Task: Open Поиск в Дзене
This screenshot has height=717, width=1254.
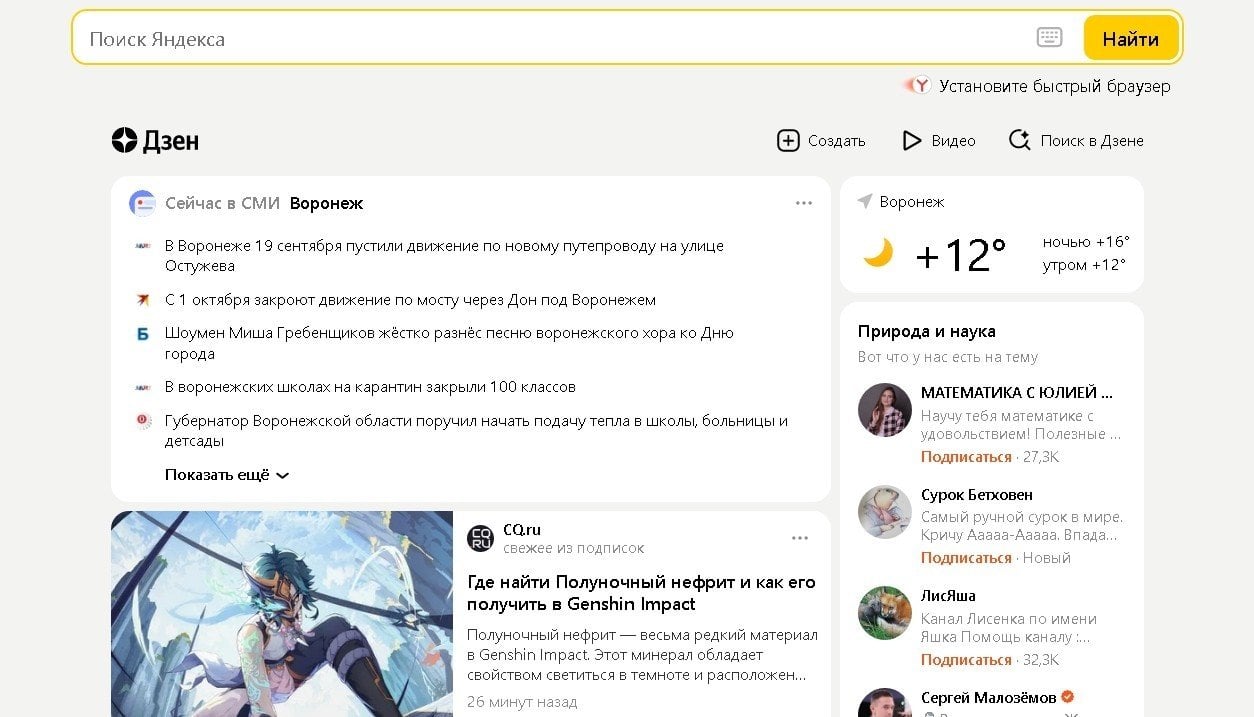Action: pos(1092,141)
